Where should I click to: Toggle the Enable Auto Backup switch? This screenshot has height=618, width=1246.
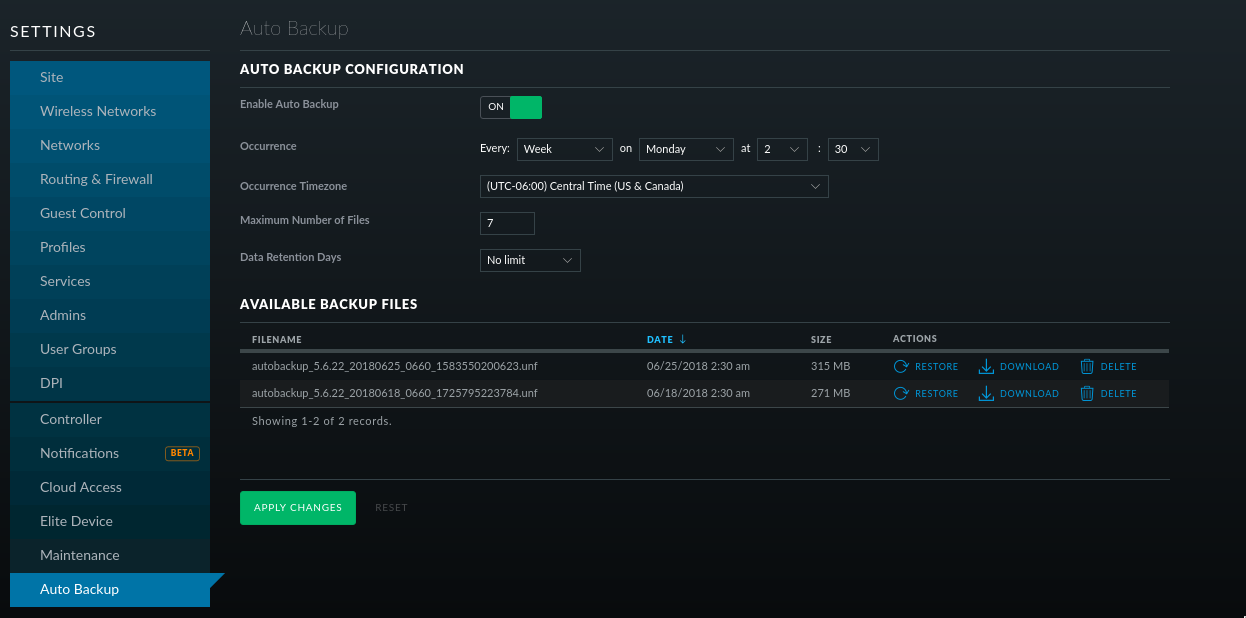tap(511, 107)
